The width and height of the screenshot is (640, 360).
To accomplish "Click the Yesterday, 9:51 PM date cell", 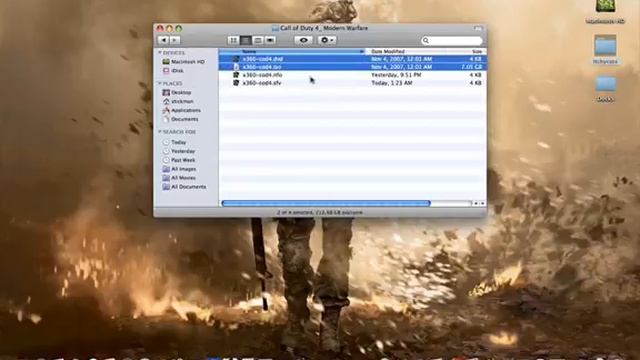I will [x=396, y=75].
